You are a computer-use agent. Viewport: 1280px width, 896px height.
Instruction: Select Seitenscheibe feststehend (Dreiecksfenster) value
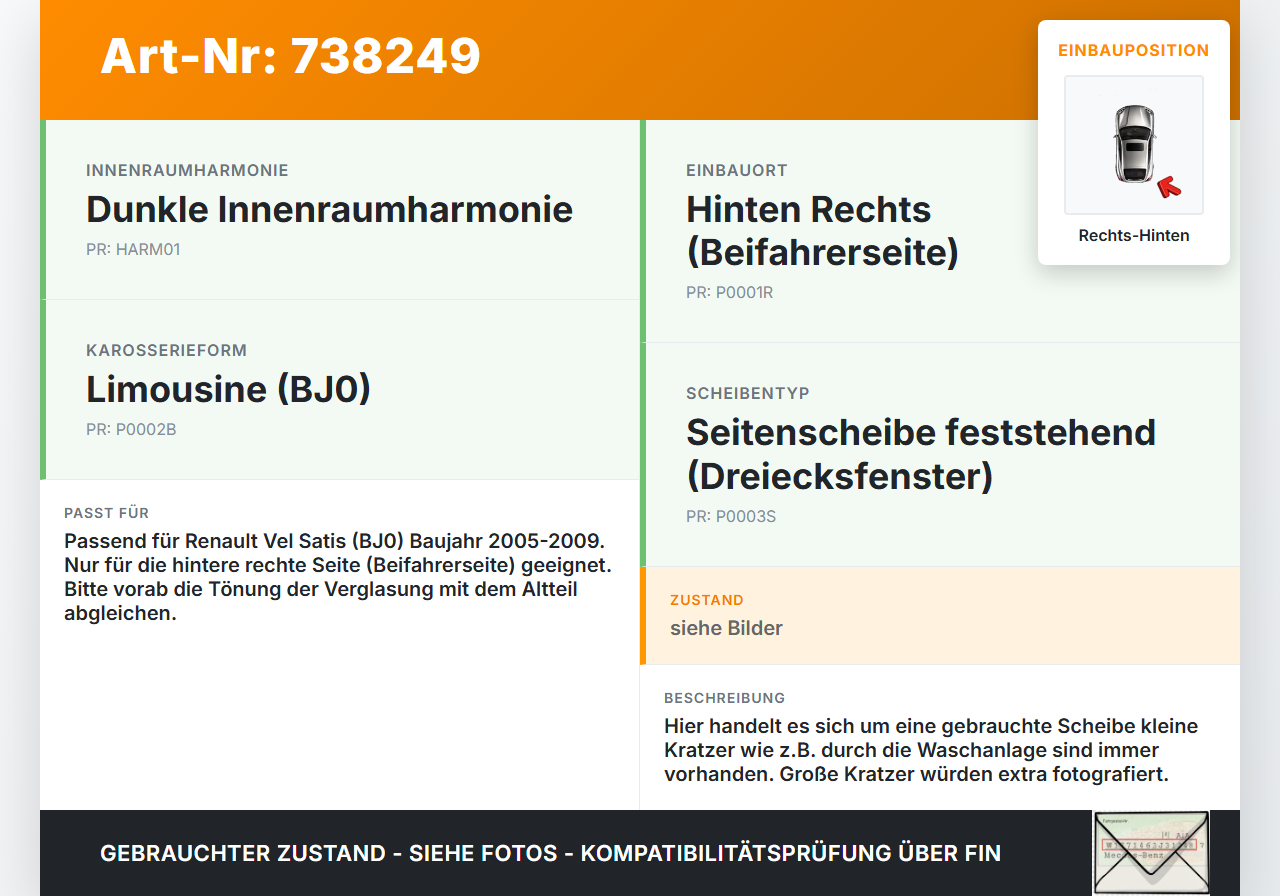pyautogui.click(x=921, y=454)
